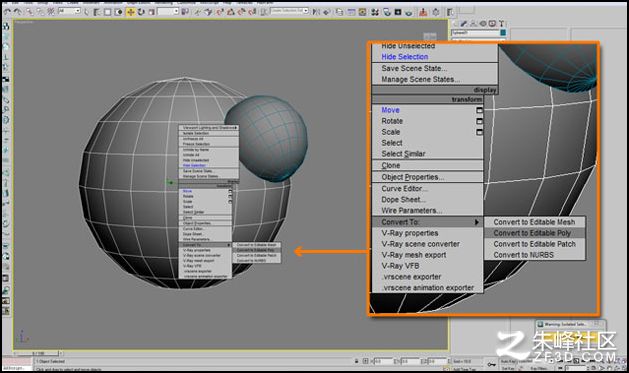Choose Rotate in the enlarged transform menu

392,121
